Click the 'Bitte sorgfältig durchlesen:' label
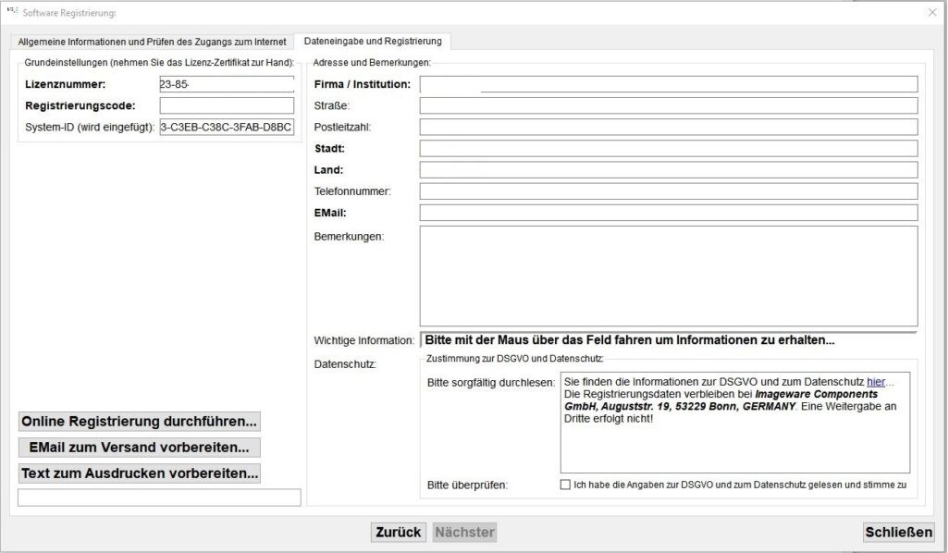 pyautogui.click(x=491, y=383)
